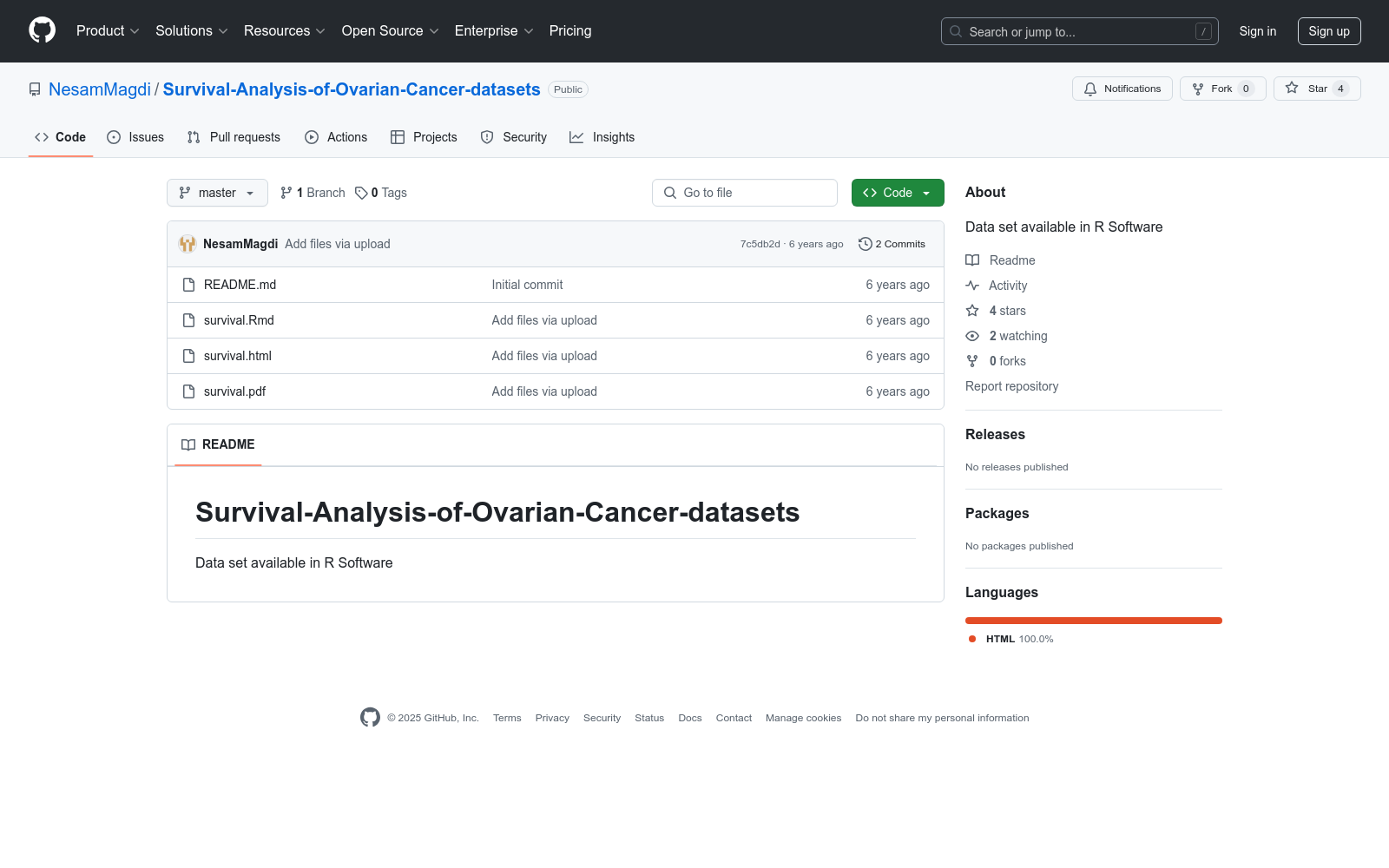Screen dimensions: 1389x868
Task: Click Report repository
Action: [x=1011, y=386]
